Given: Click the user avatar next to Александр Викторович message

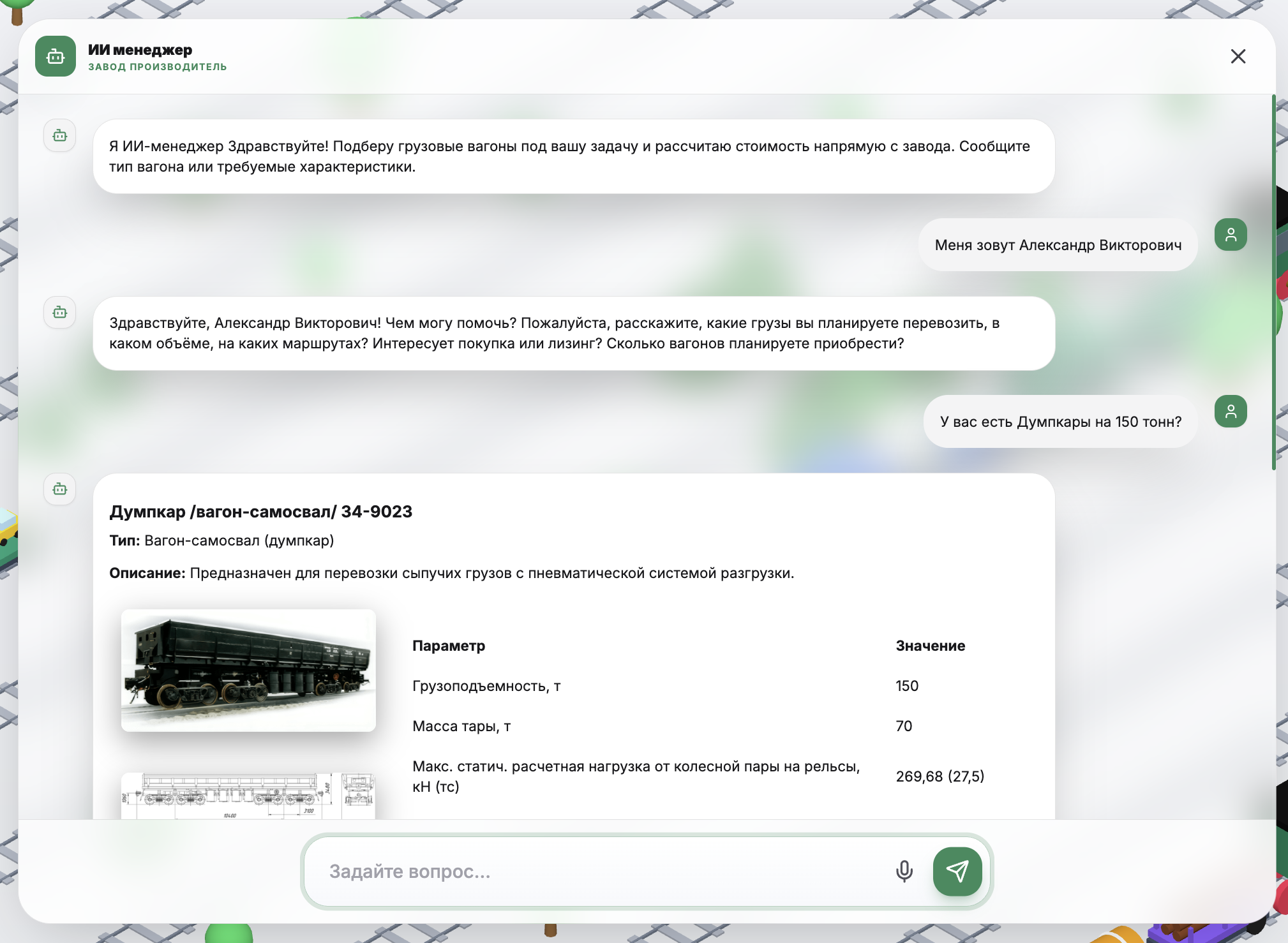Looking at the screenshot, I should click(1231, 235).
